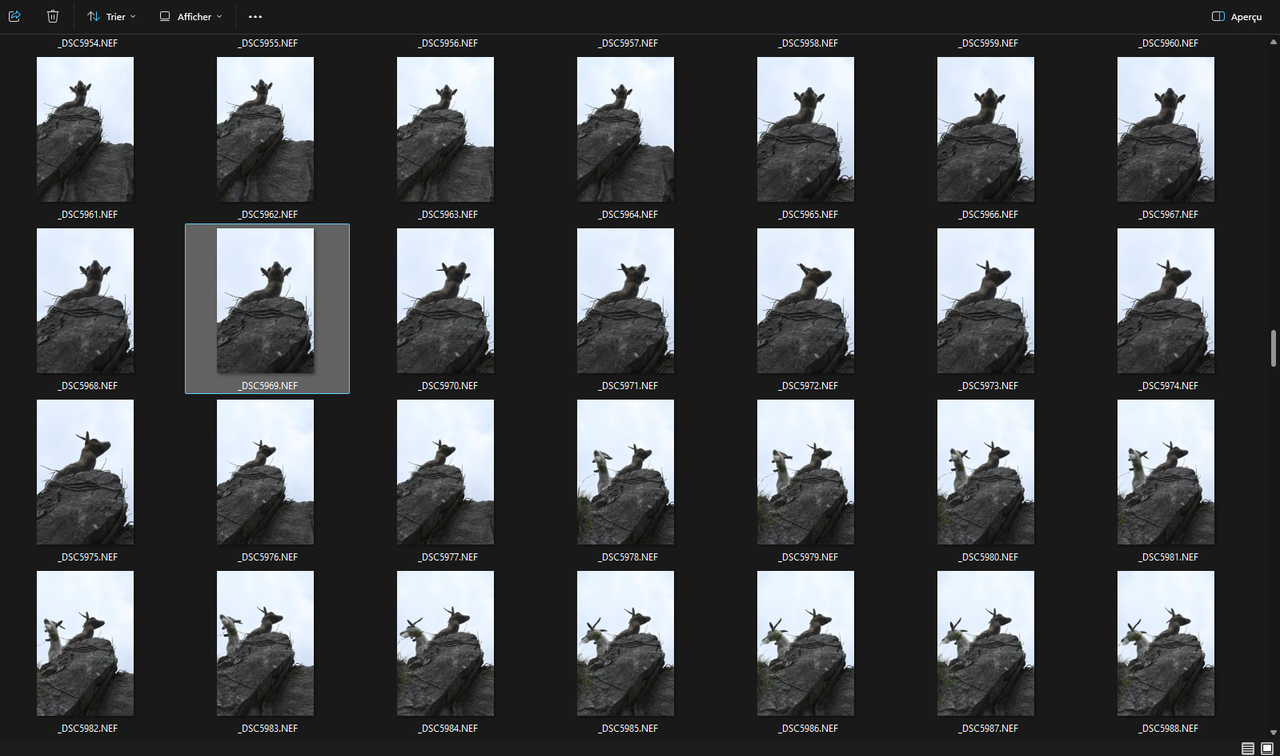Screen dimensions: 1280x756
Task: Open the three-dot more options menu
Action: (x=255, y=16)
